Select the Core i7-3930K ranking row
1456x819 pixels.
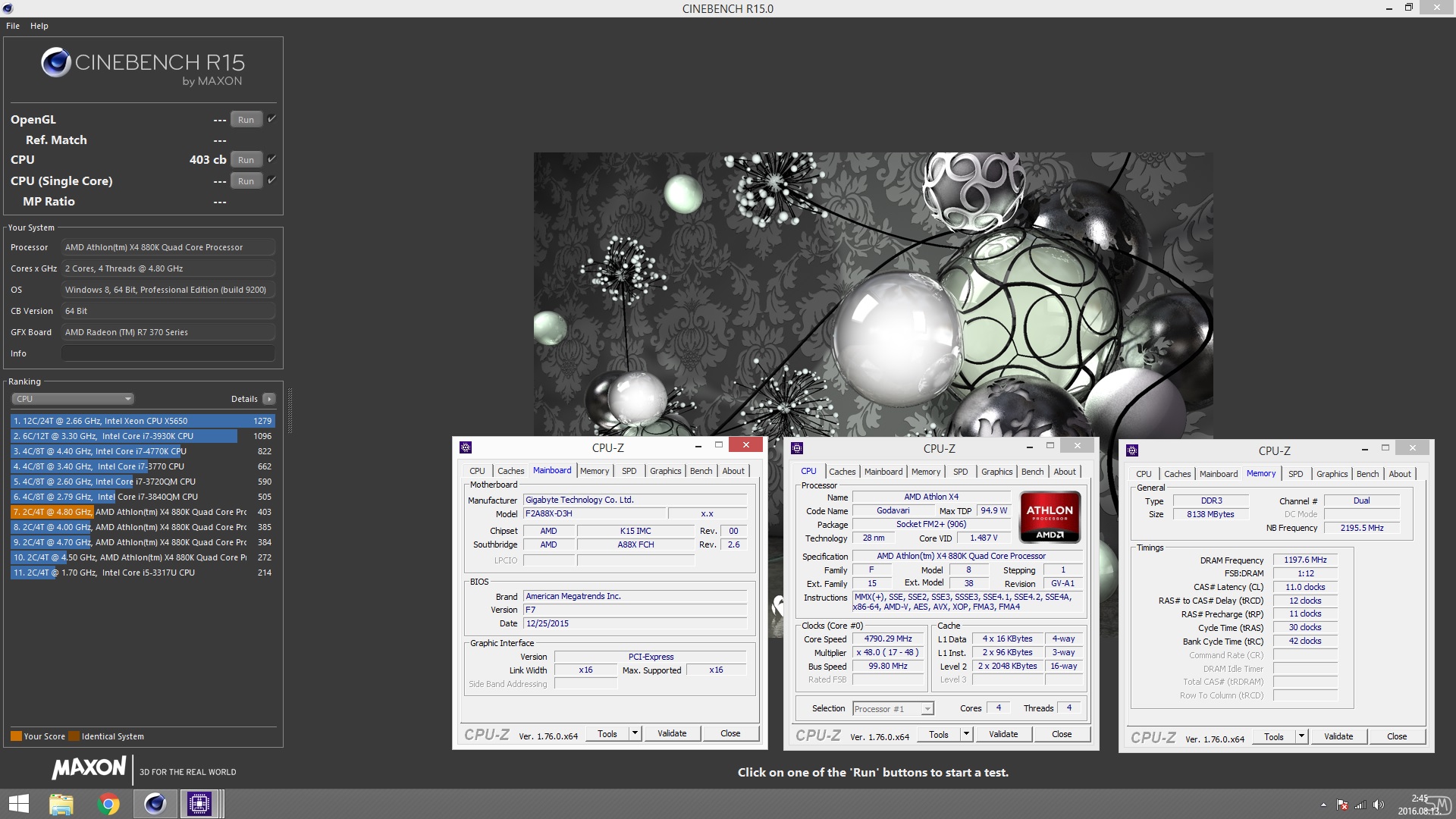point(143,436)
